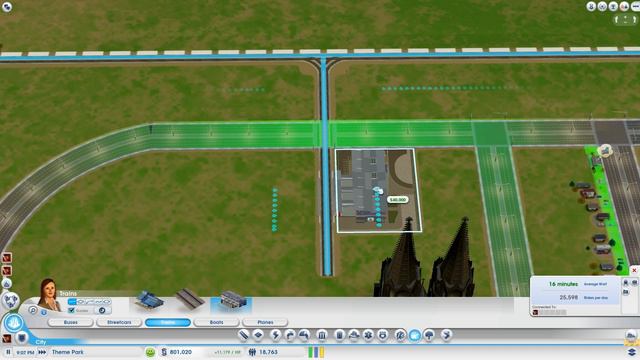Click the 25,598 riders per day value

click(568, 298)
